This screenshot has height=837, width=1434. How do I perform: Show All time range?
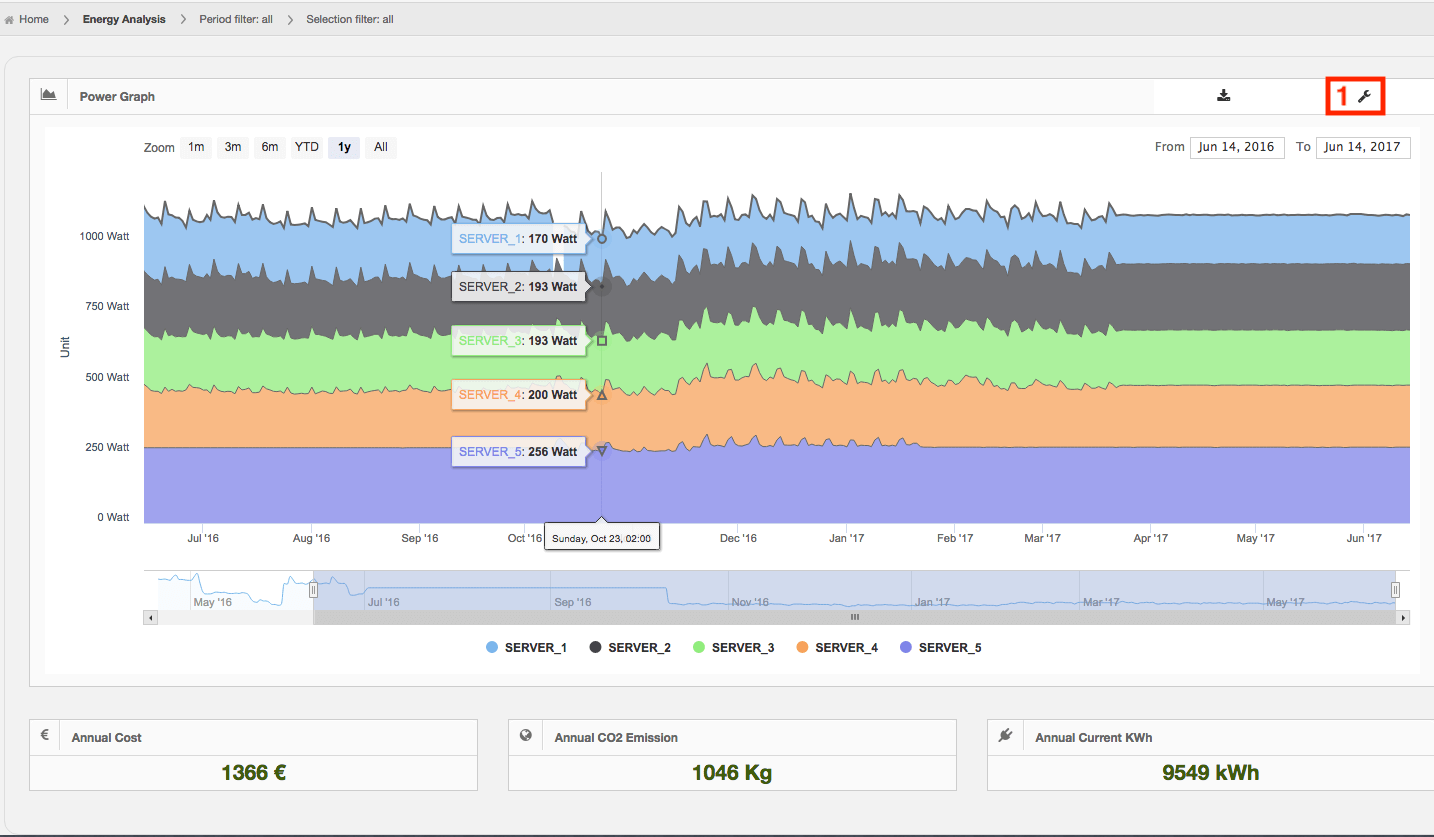pyautogui.click(x=381, y=147)
